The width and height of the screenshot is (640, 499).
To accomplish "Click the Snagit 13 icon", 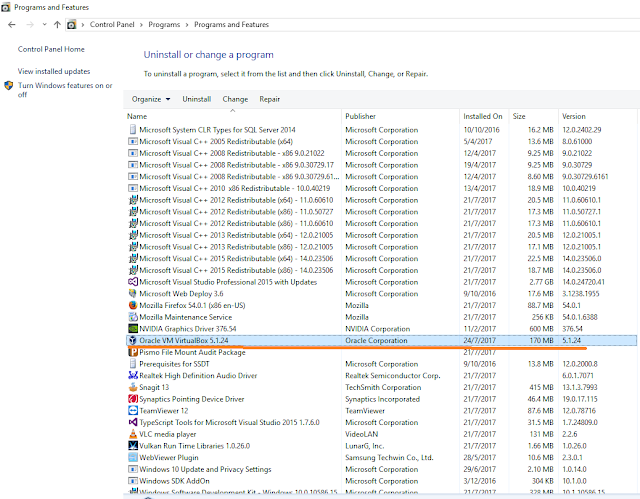I will [x=133, y=387].
